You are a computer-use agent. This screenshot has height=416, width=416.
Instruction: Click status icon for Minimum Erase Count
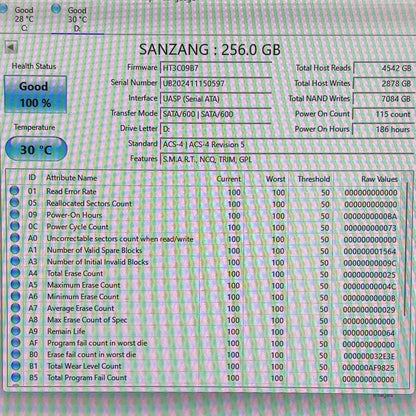pyautogui.click(x=15, y=296)
